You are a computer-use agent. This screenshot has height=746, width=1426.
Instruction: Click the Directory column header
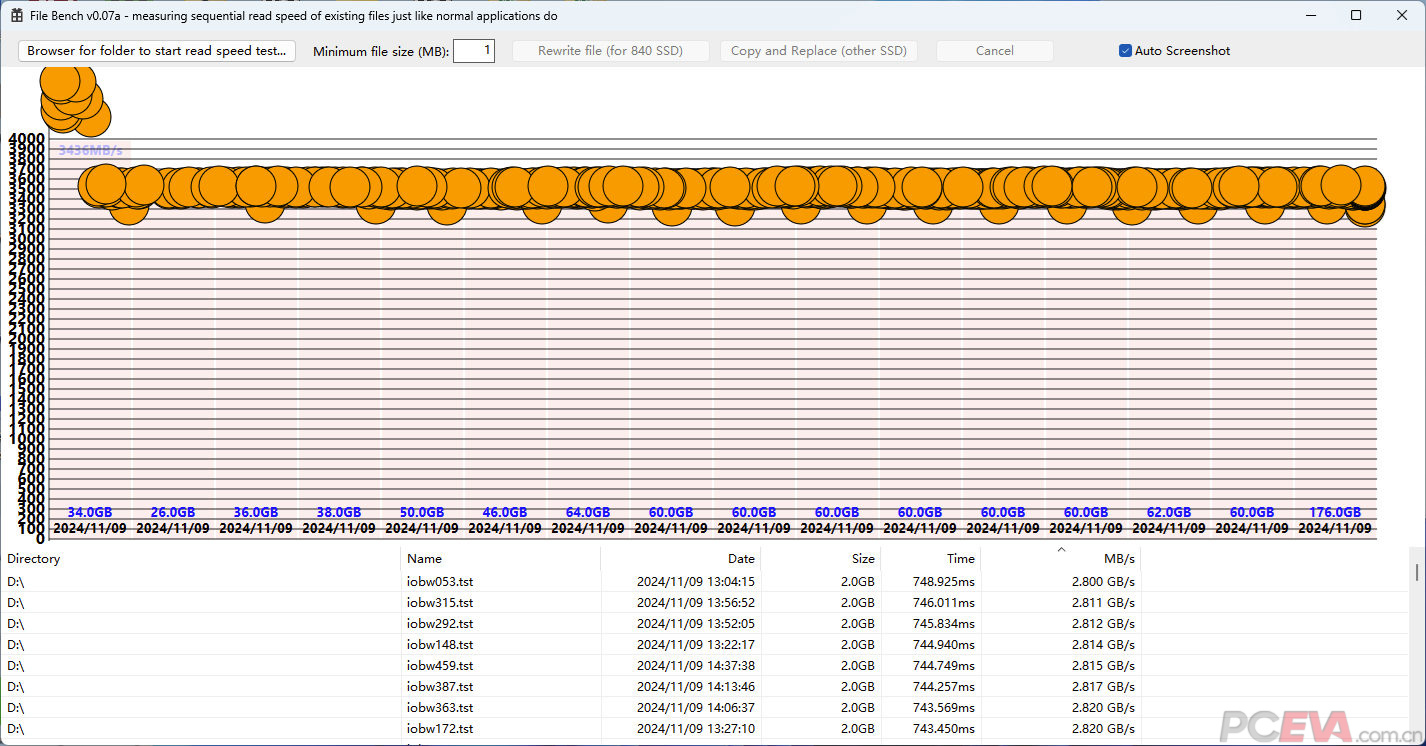coord(200,559)
